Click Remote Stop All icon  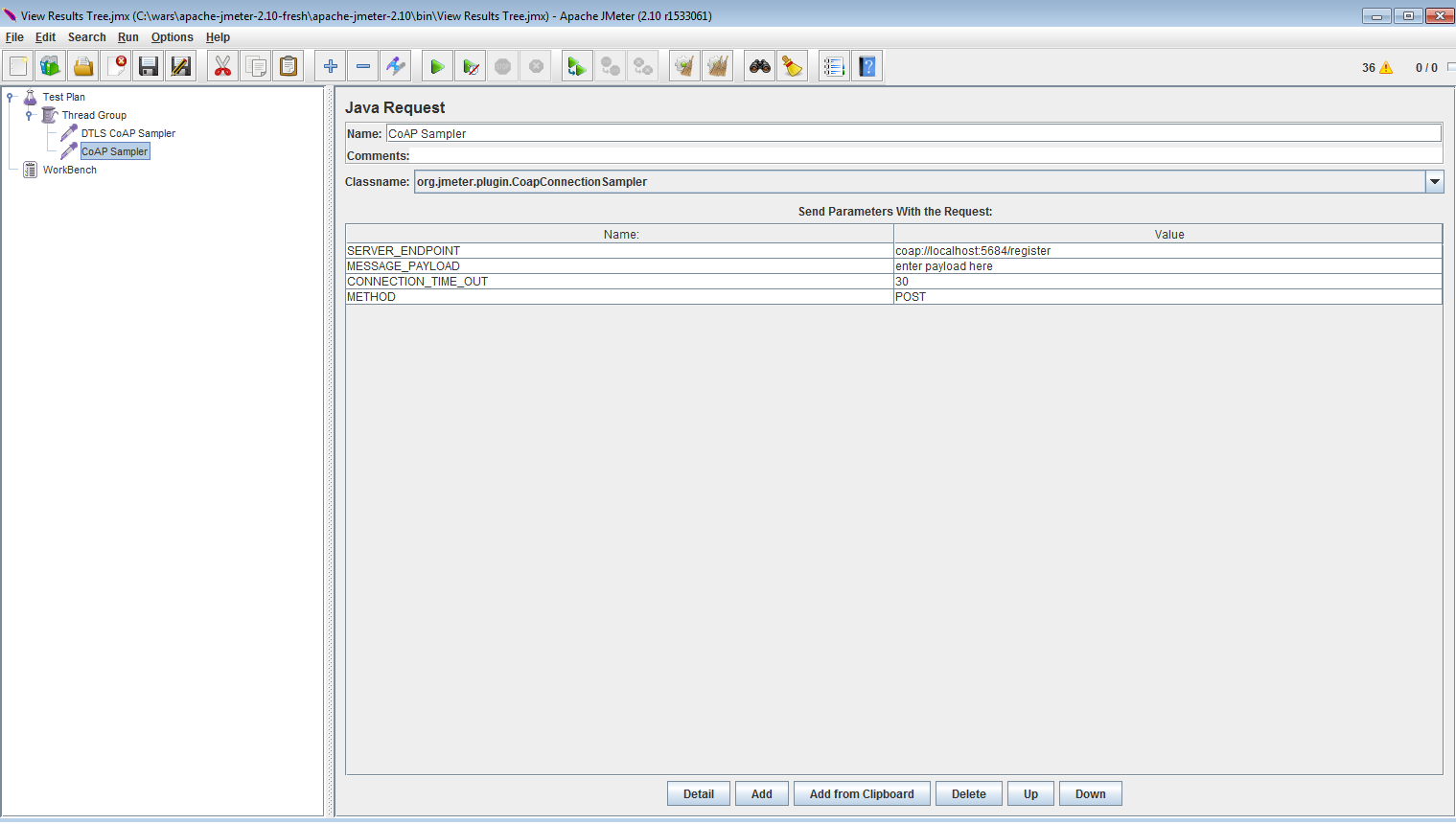[x=610, y=66]
